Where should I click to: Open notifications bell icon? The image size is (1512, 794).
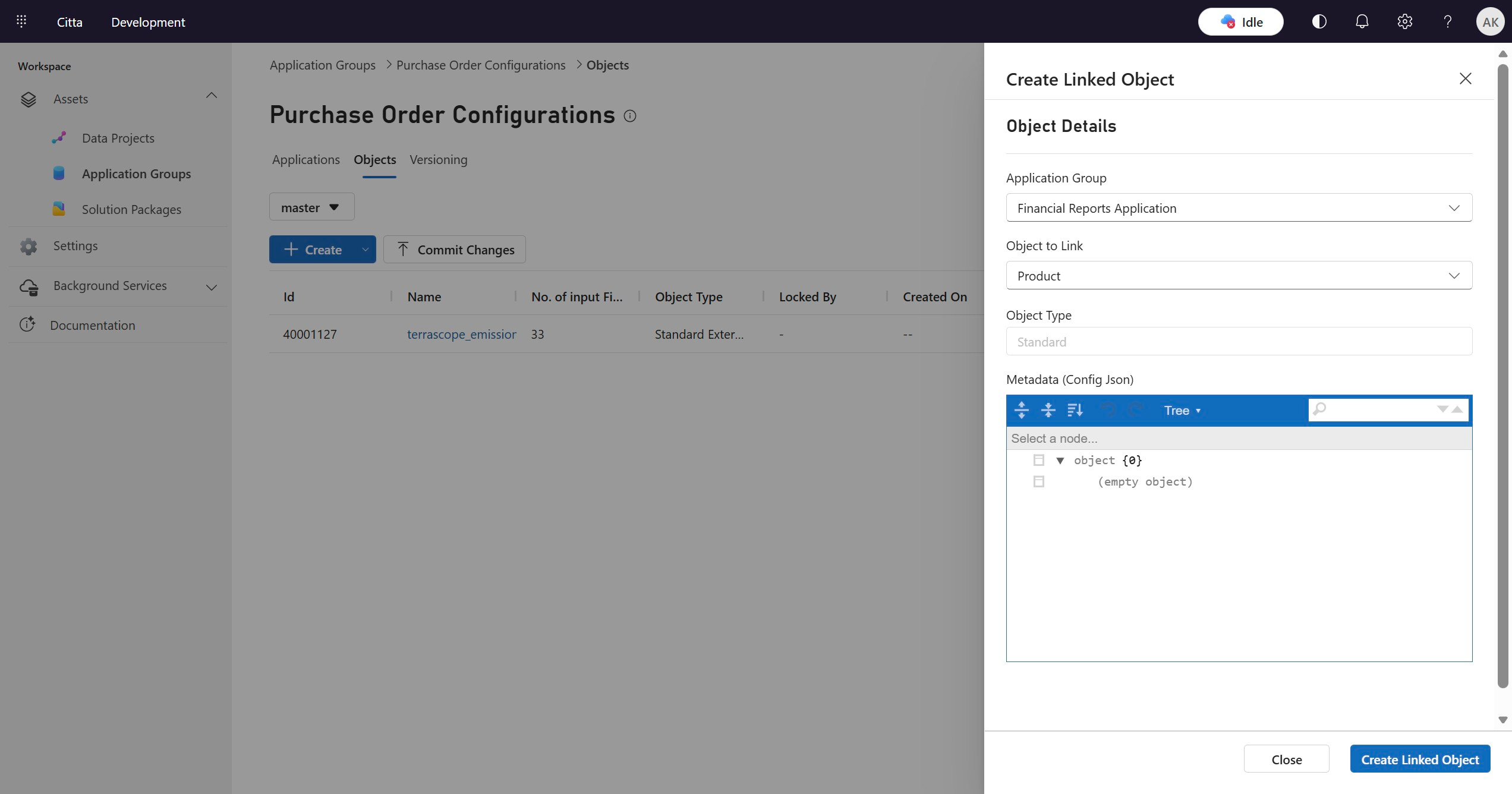[x=1362, y=22]
